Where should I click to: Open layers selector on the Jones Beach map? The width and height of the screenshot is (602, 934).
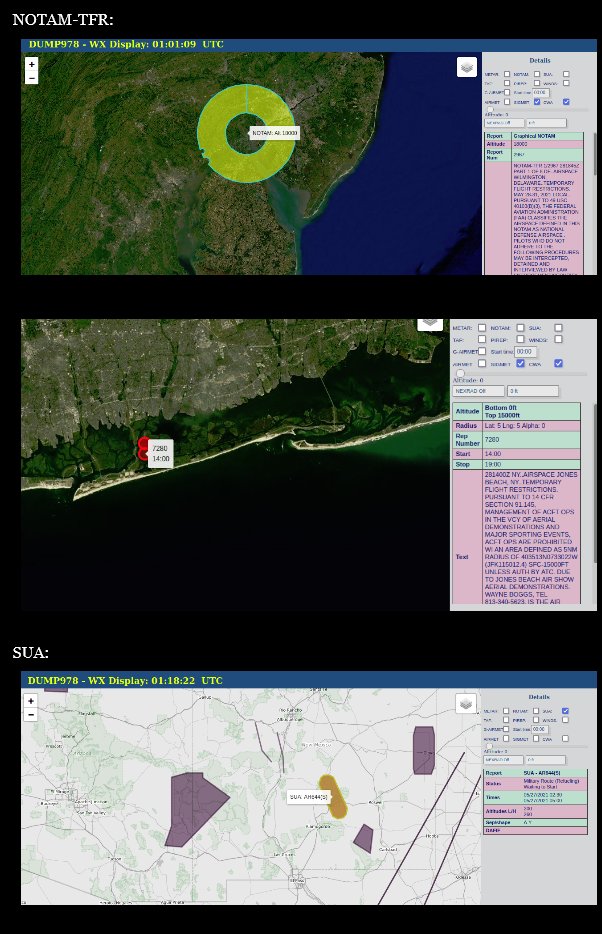430,324
